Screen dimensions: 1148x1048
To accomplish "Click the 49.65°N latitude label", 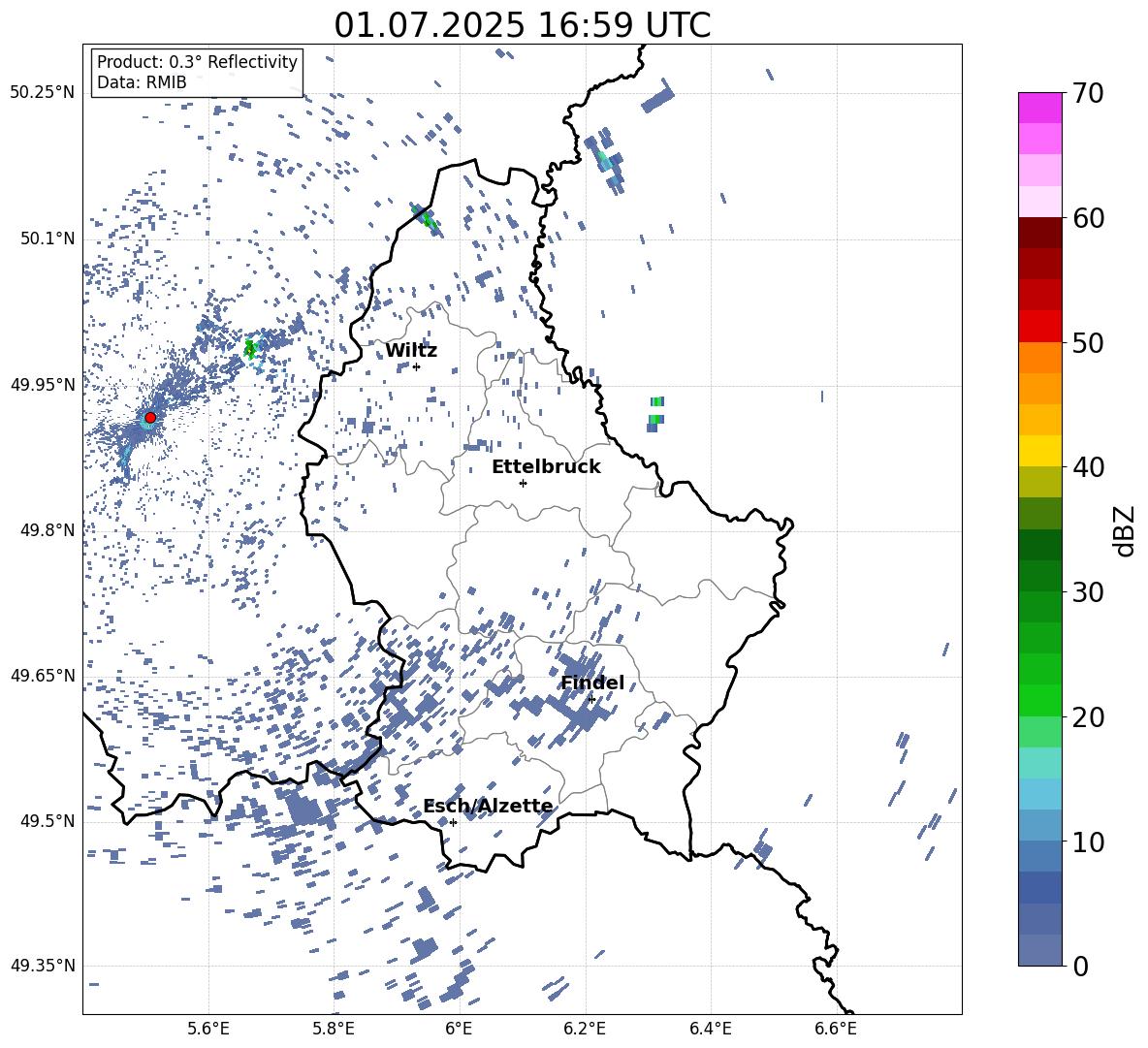I will pyautogui.click(x=43, y=675).
